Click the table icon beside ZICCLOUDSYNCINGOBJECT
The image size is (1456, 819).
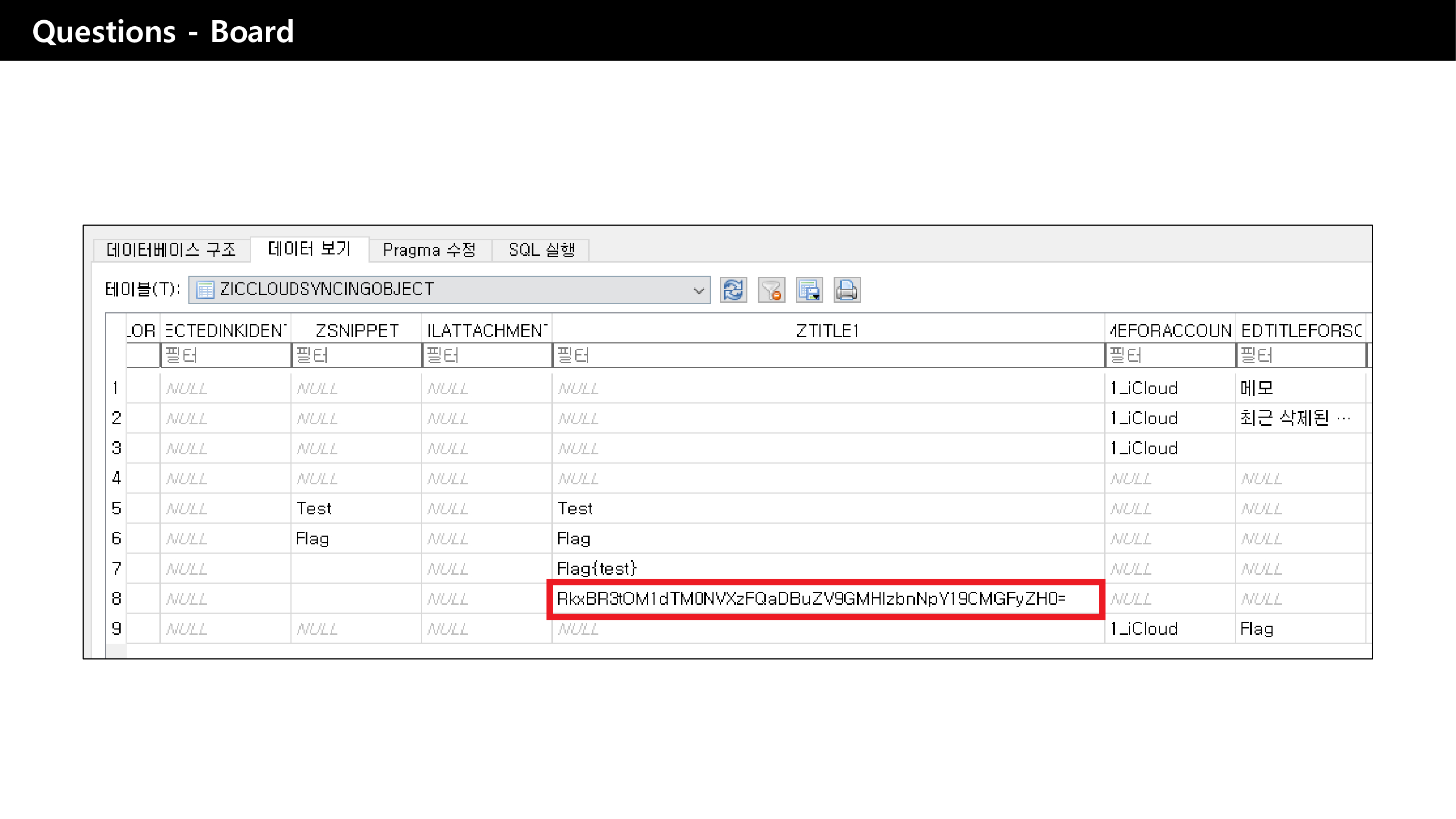click(x=205, y=289)
